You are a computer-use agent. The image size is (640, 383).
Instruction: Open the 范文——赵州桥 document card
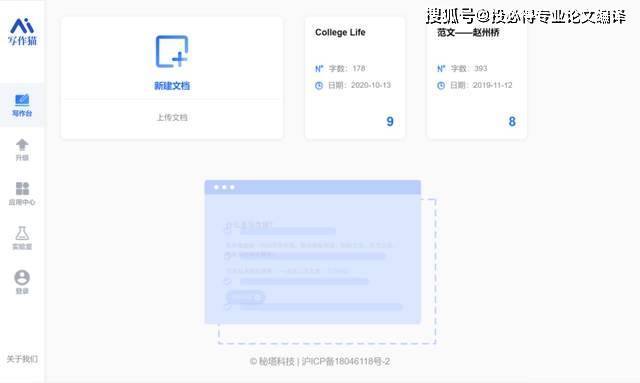477,78
